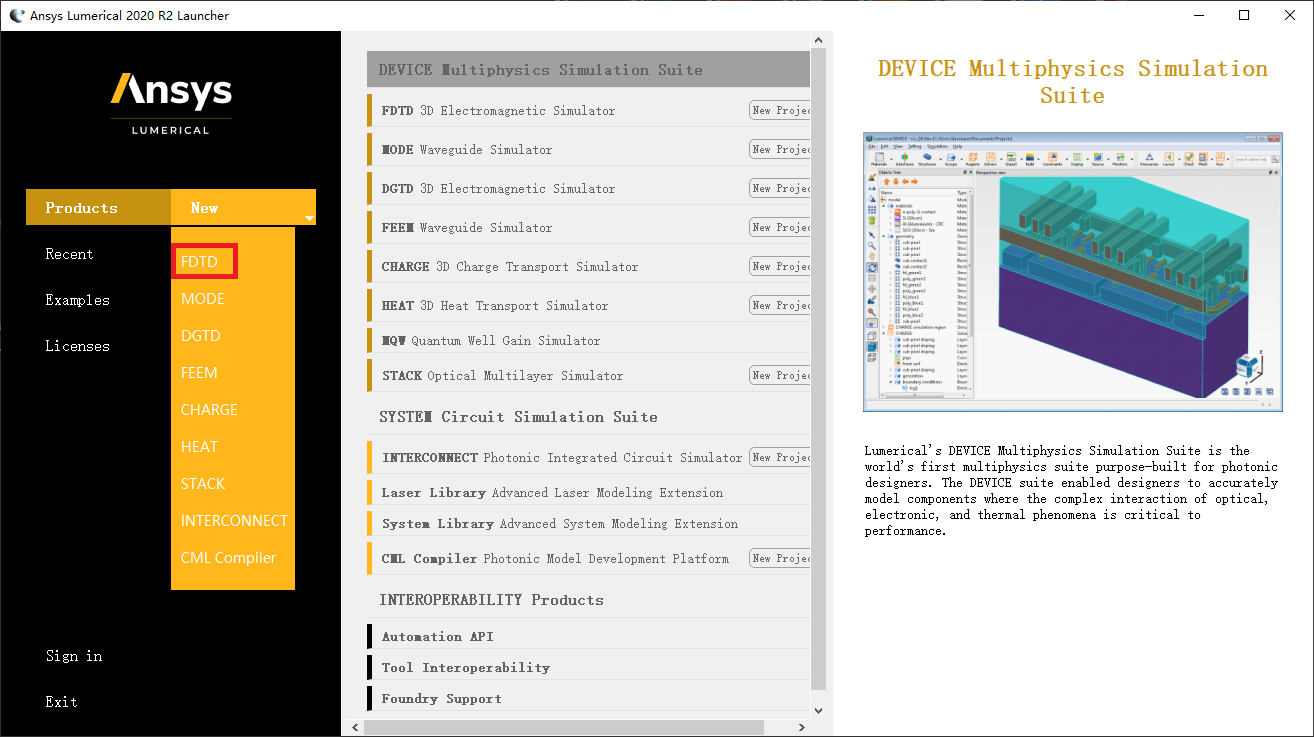Click the Ansys Lumerical logo
This screenshot has width=1314, height=737.
pos(171,101)
